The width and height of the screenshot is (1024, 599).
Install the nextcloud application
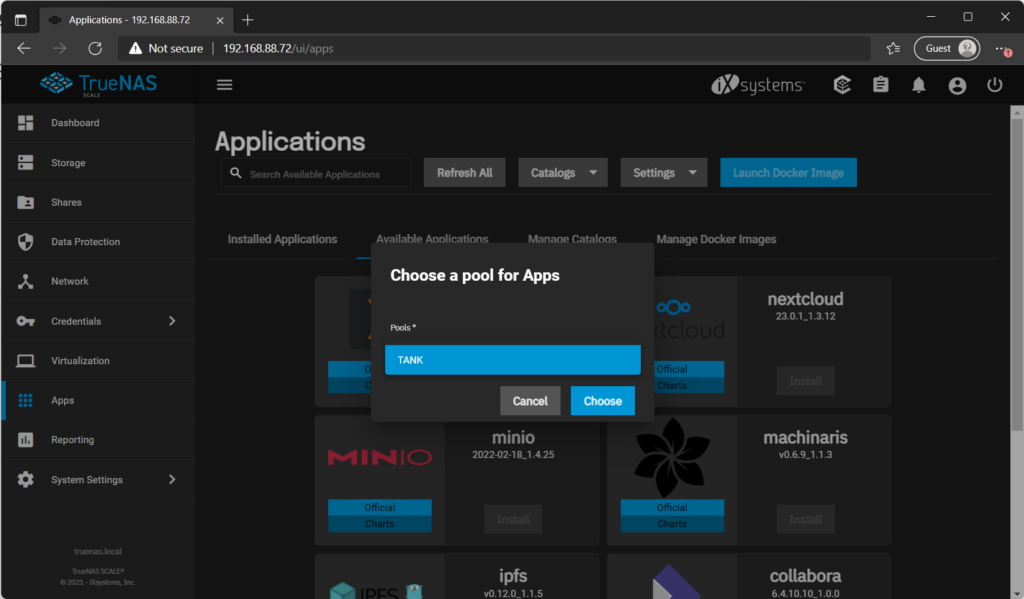(806, 381)
